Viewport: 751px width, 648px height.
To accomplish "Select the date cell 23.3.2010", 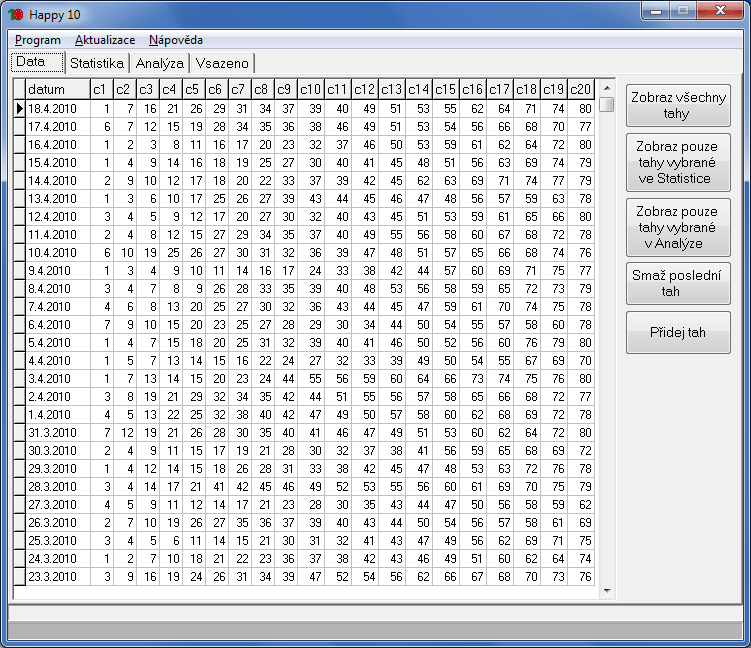I will pyautogui.click(x=58, y=577).
